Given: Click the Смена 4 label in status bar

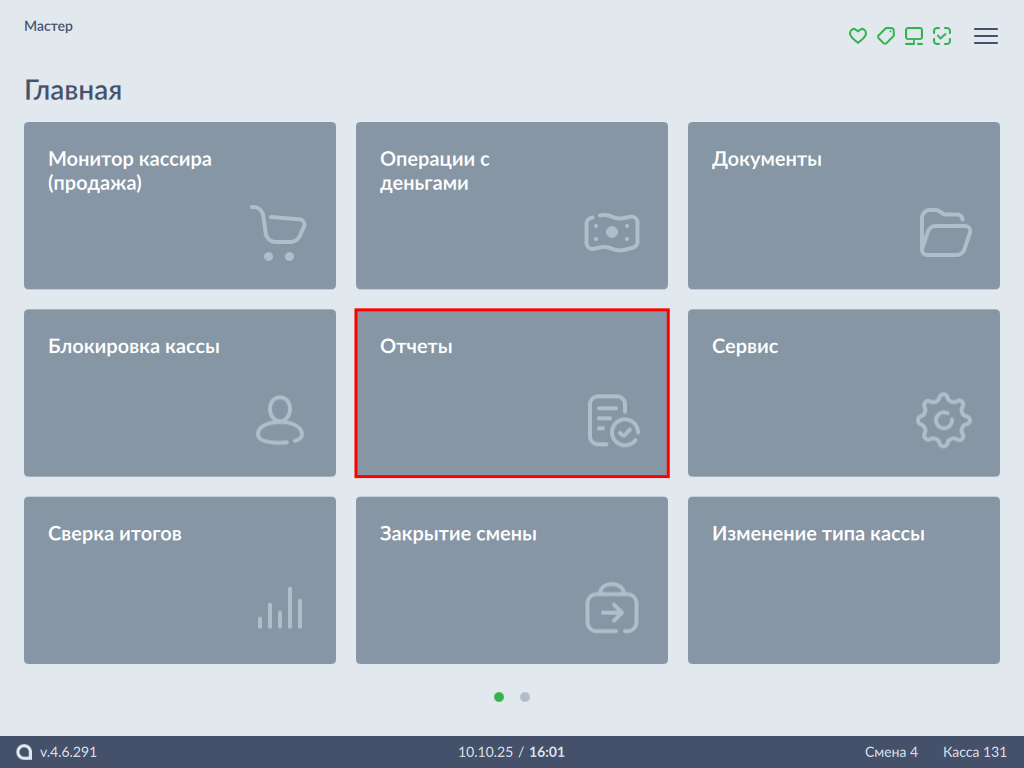Looking at the screenshot, I should (891, 752).
